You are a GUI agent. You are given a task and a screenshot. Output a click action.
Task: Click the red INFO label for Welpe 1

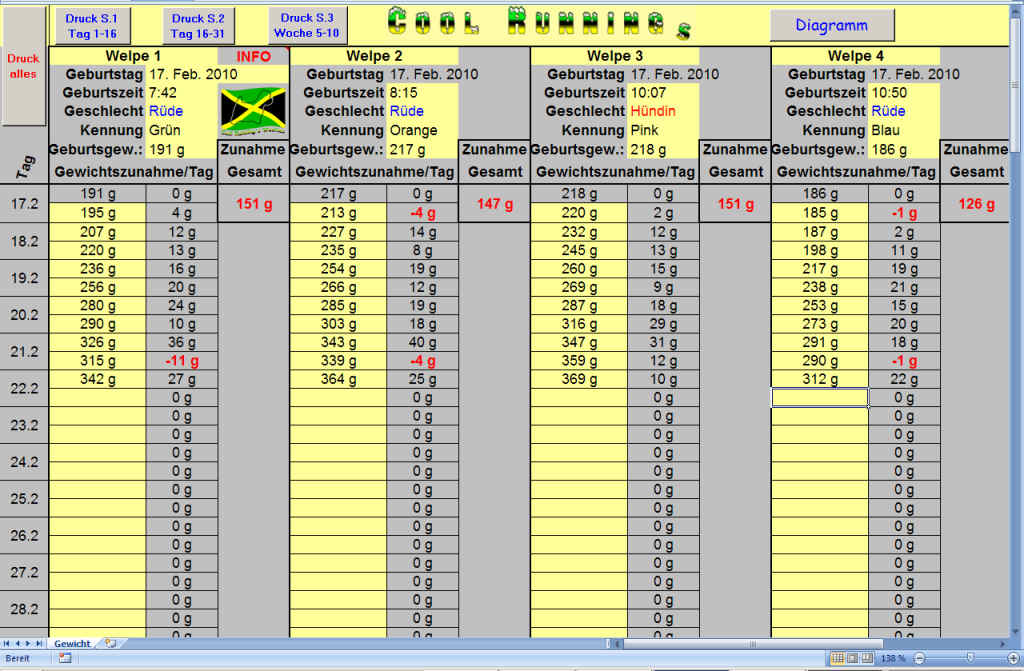[x=253, y=56]
